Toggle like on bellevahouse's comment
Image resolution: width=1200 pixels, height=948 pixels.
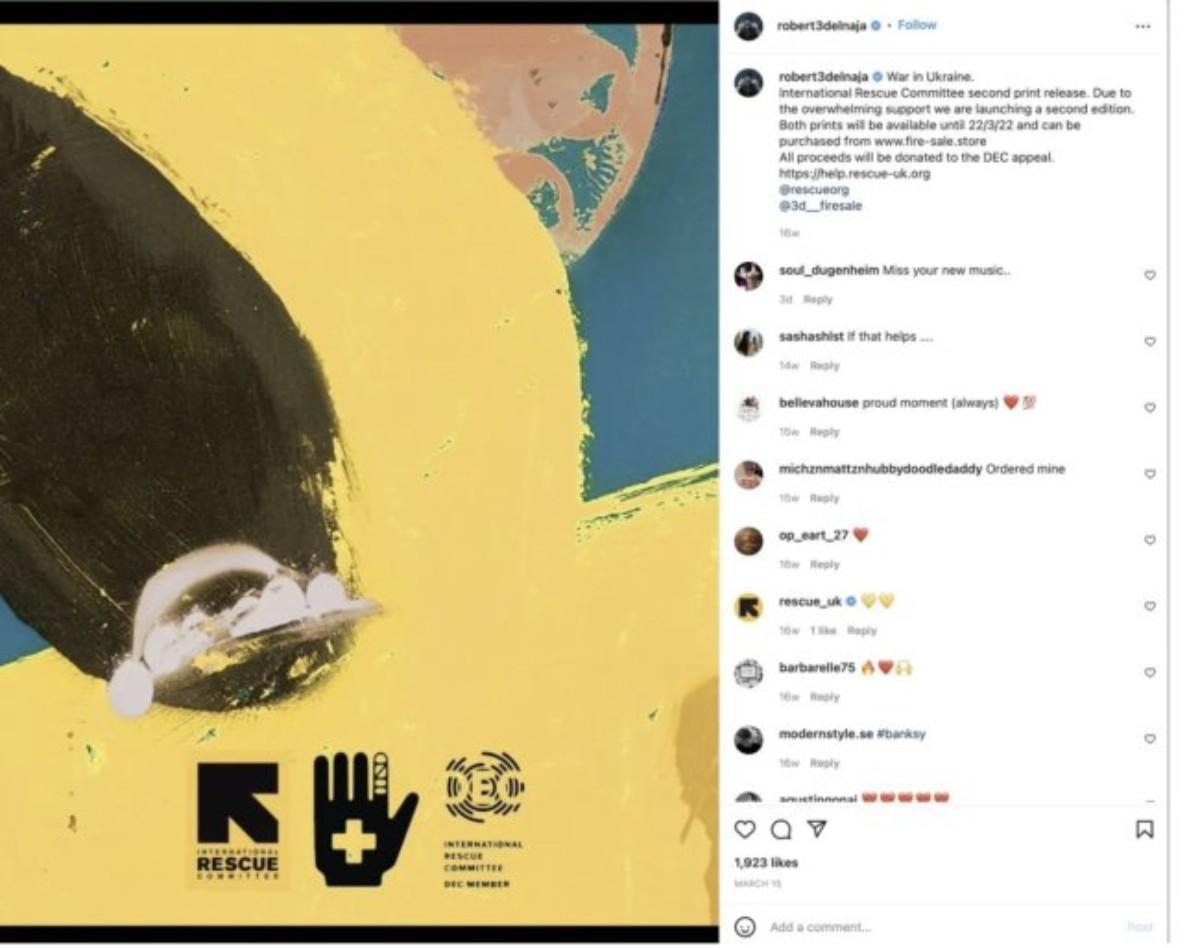click(x=1150, y=407)
